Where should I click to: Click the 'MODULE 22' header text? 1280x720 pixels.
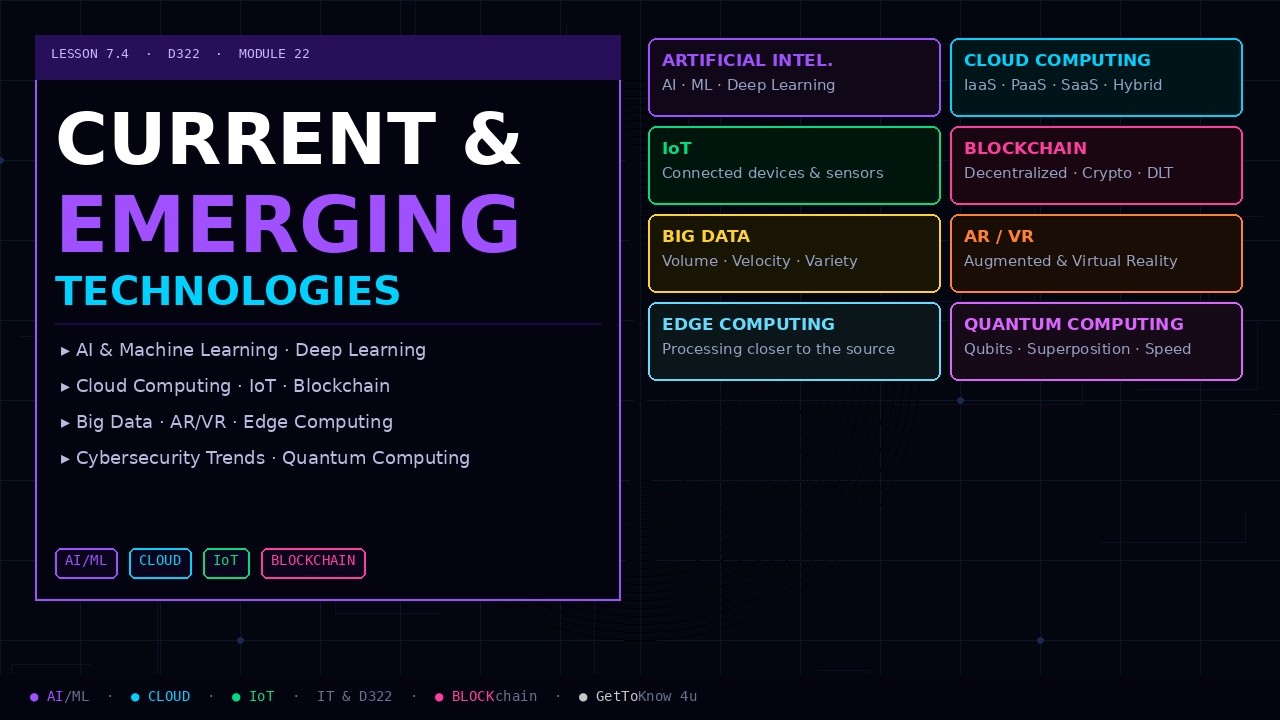274,54
